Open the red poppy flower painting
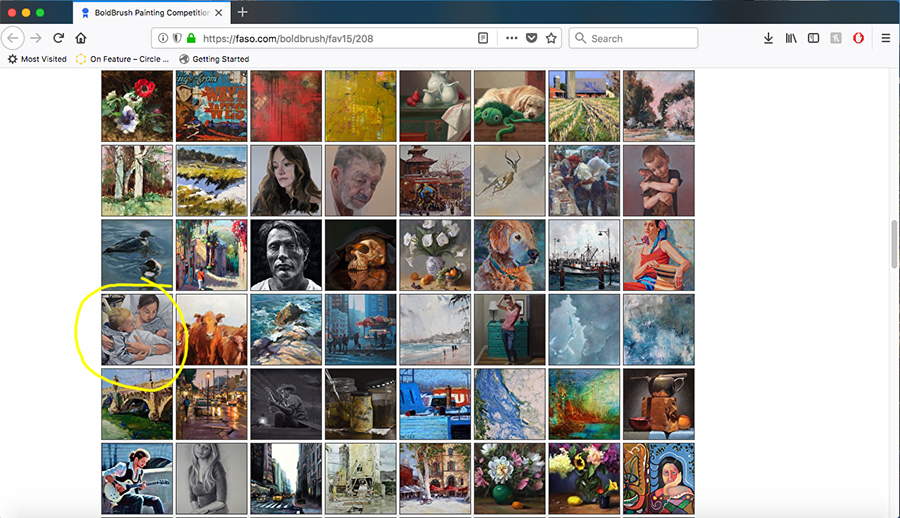Viewport: 900px width, 518px height. click(x=137, y=106)
